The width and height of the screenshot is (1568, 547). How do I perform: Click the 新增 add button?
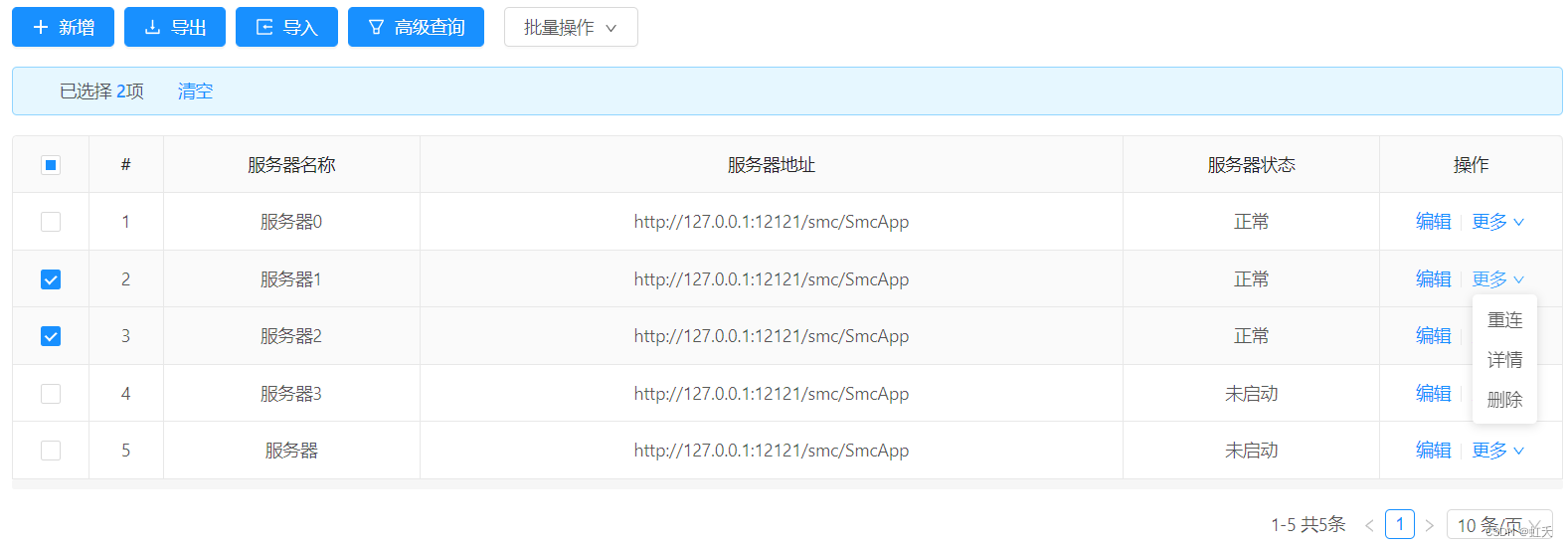[63, 27]
